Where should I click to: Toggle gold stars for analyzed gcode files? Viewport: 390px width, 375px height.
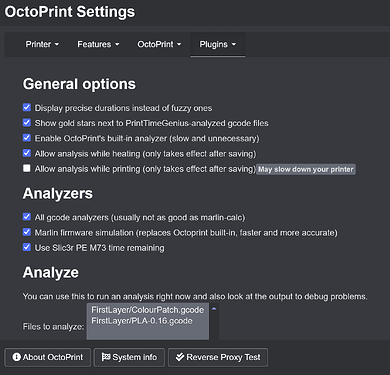pyautogui.click(x=27, y=123)
